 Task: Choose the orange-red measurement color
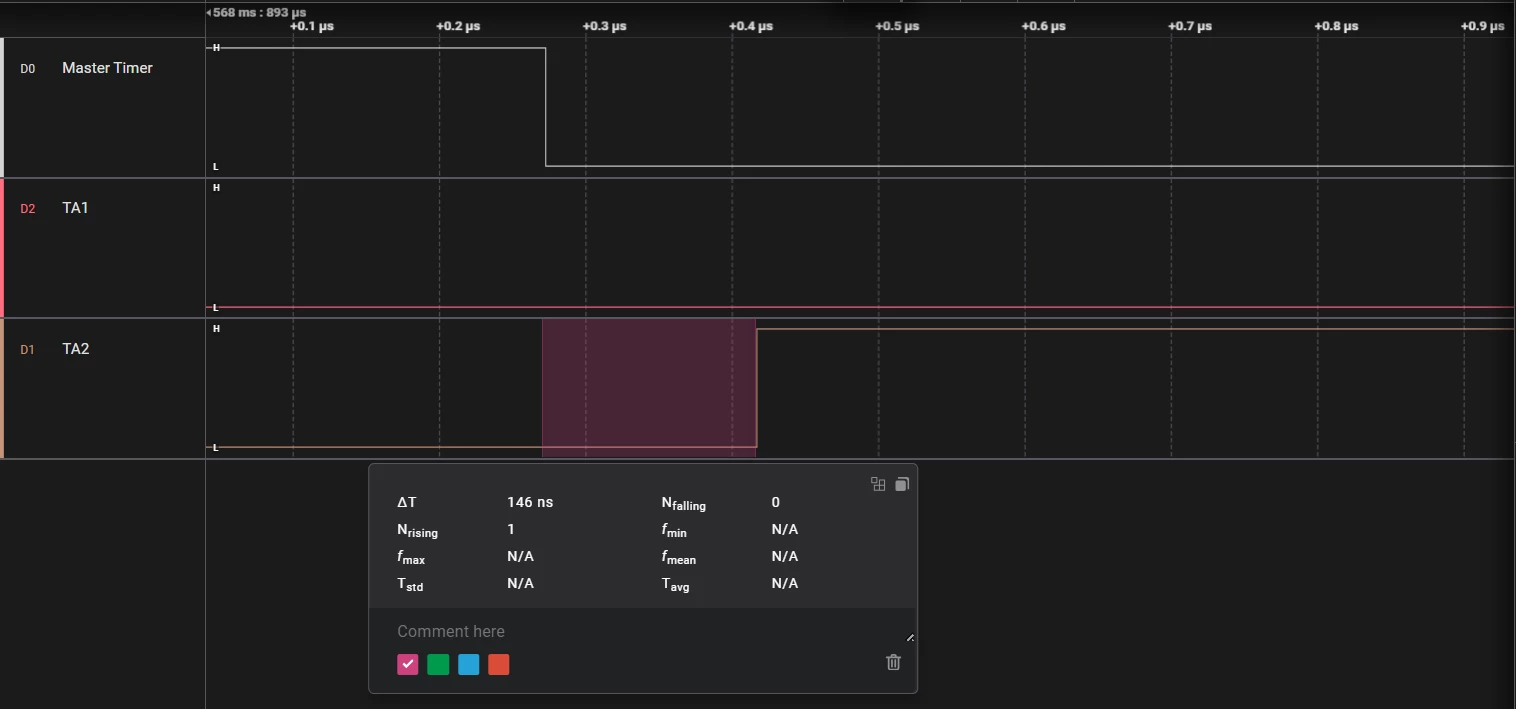point(499,664)
